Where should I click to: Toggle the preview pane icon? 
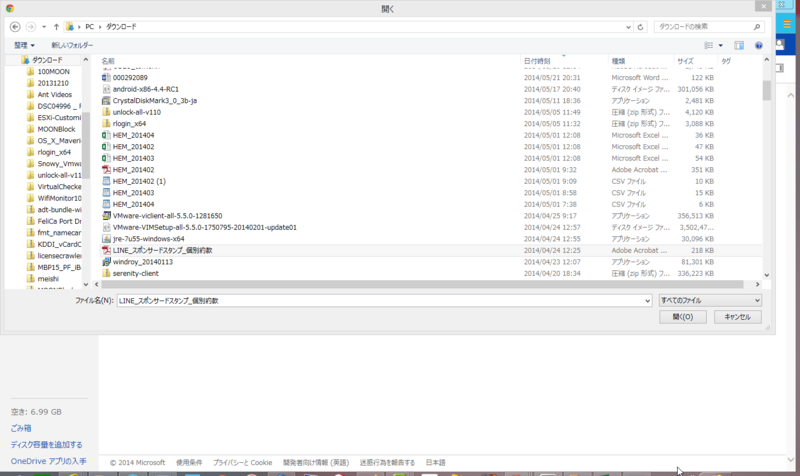click(739, 45)
